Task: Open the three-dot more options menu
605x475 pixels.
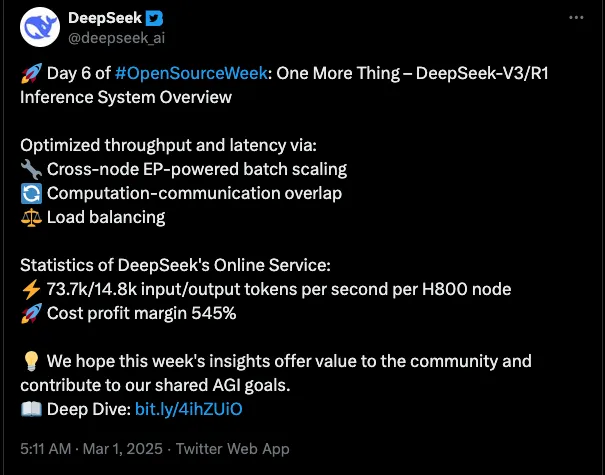Action: coord(576,17)
